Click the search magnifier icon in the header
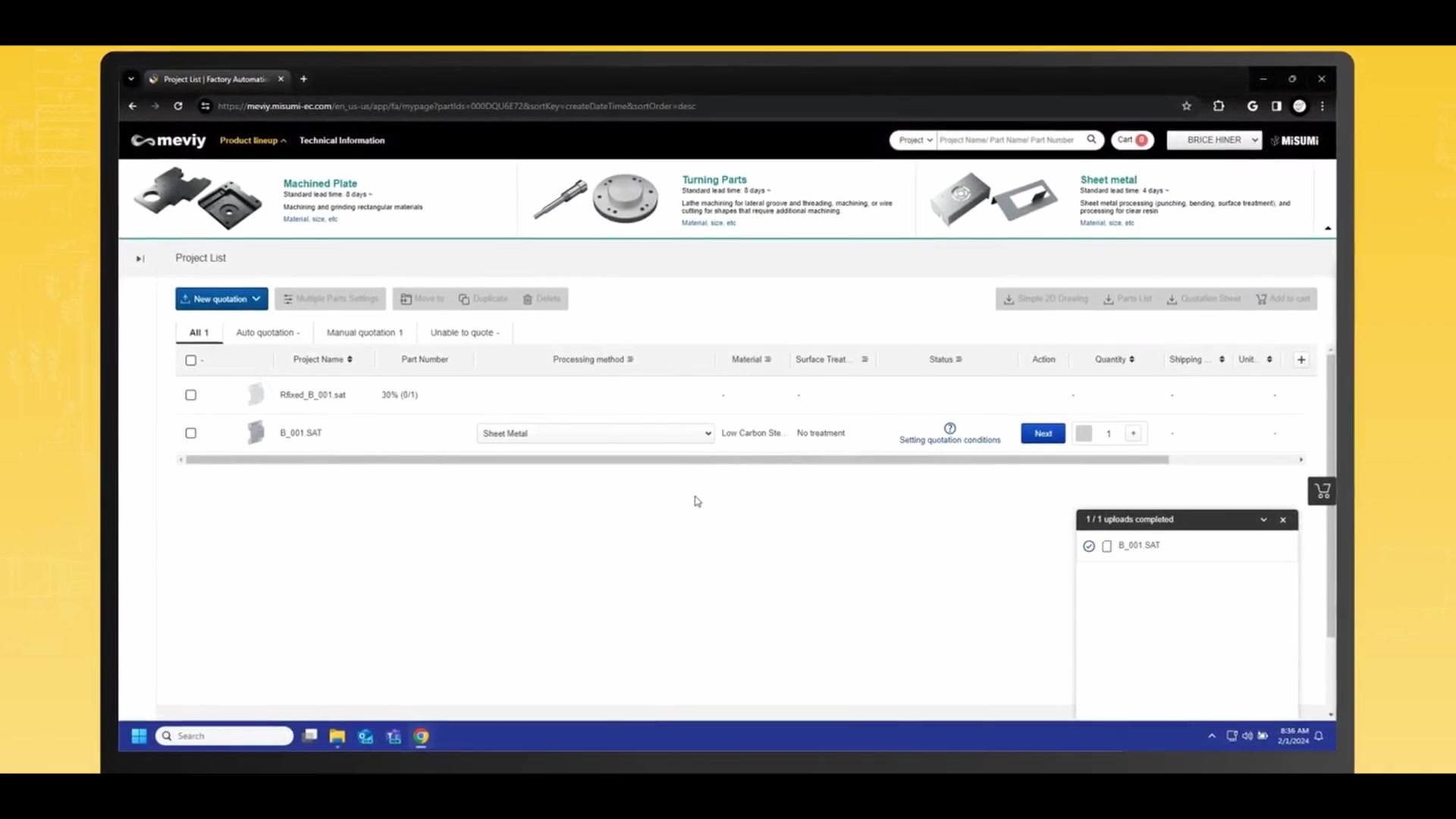 pos(1091,140)
